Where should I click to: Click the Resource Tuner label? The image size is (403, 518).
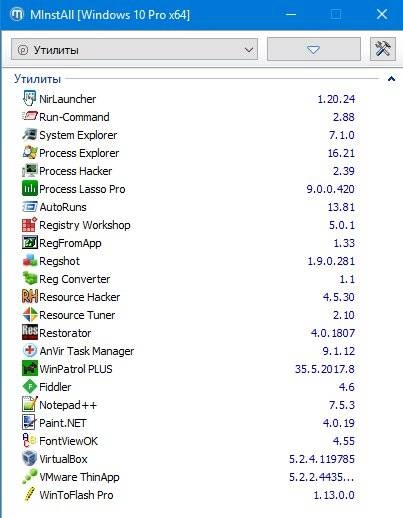tap(77, 315)
